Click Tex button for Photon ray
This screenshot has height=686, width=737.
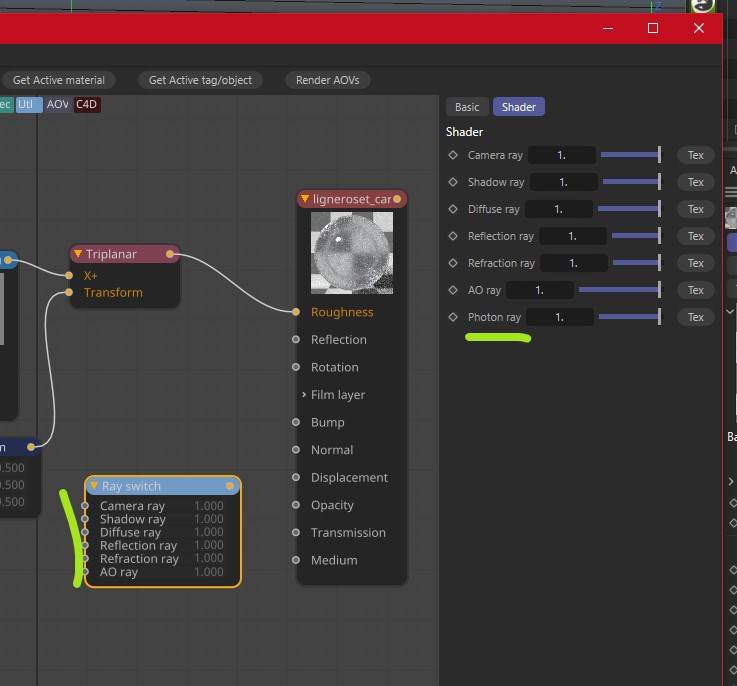pos(696,317)
